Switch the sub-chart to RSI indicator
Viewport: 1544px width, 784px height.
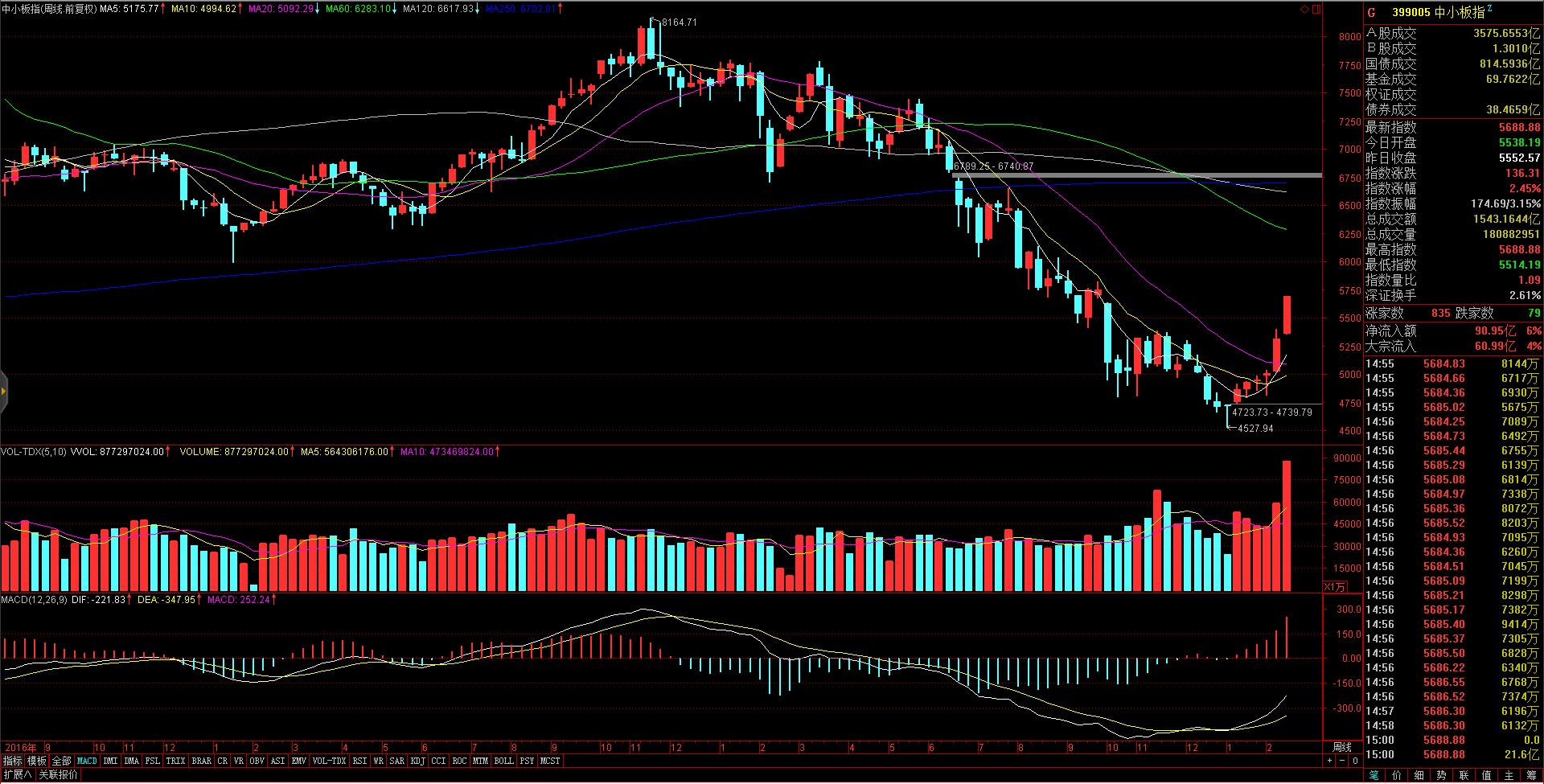[359, 761]
